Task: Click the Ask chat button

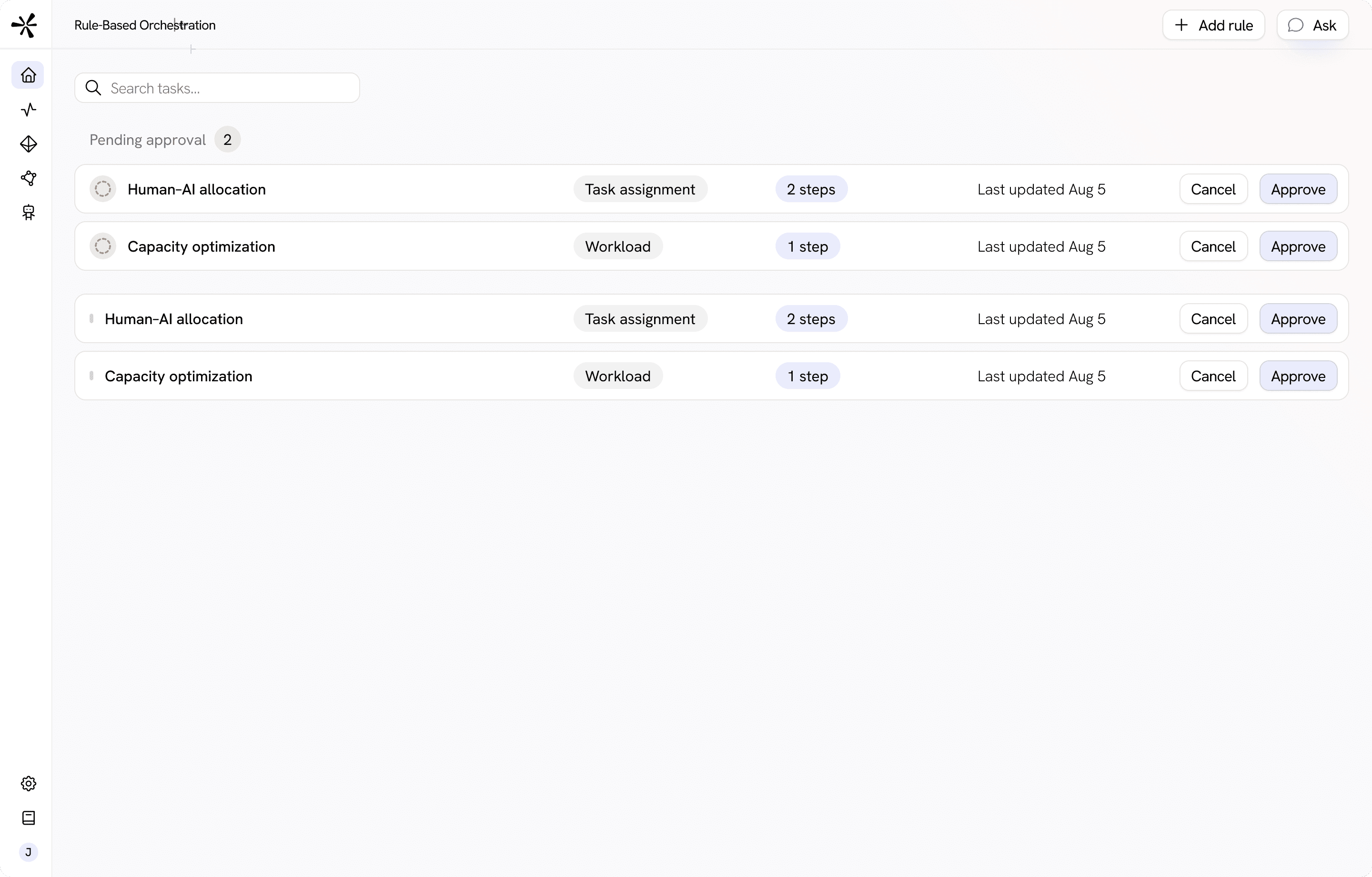Action: click(x=1311, y=25)
